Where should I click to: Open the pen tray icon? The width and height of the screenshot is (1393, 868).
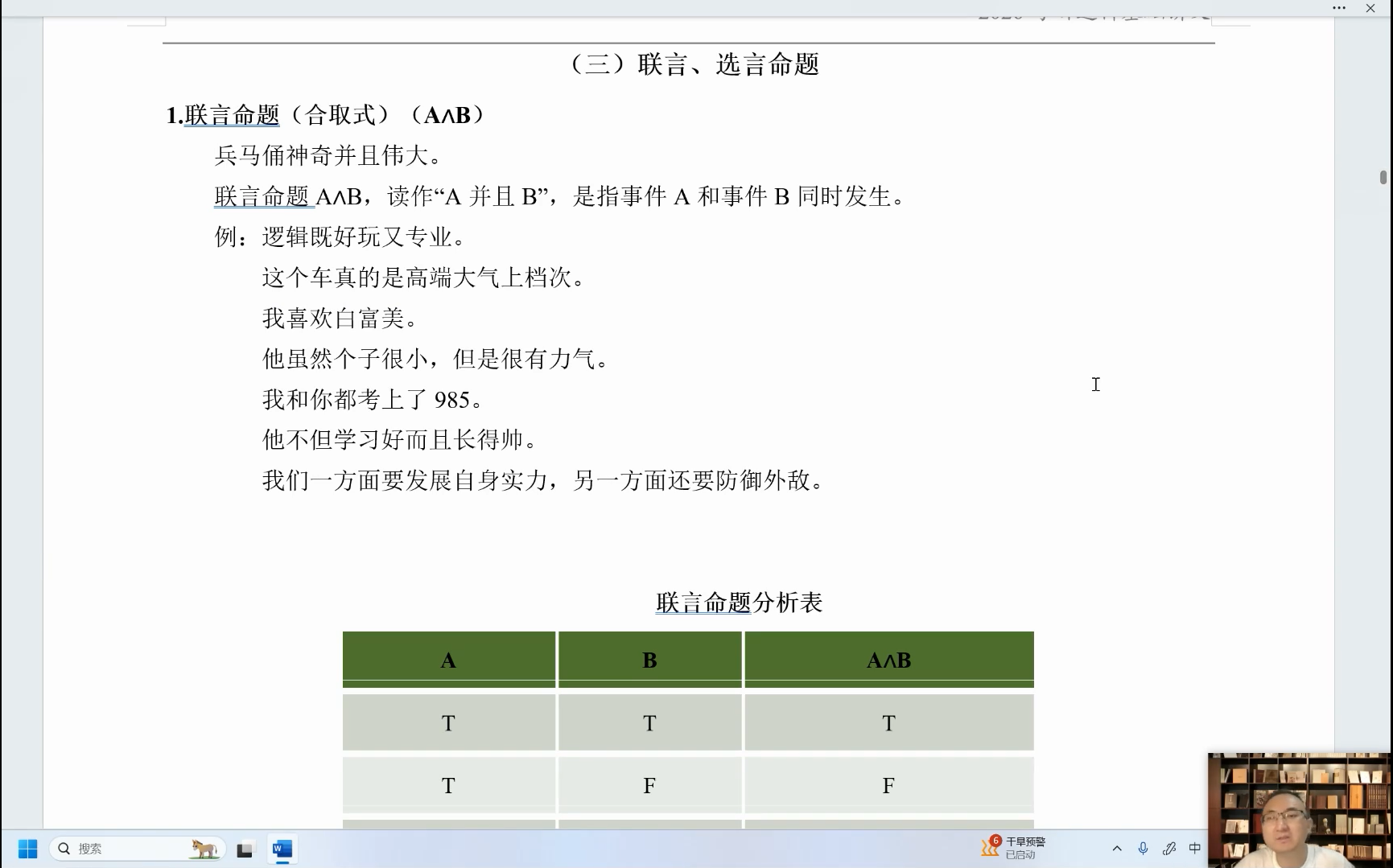click(x=1169, y=849)
